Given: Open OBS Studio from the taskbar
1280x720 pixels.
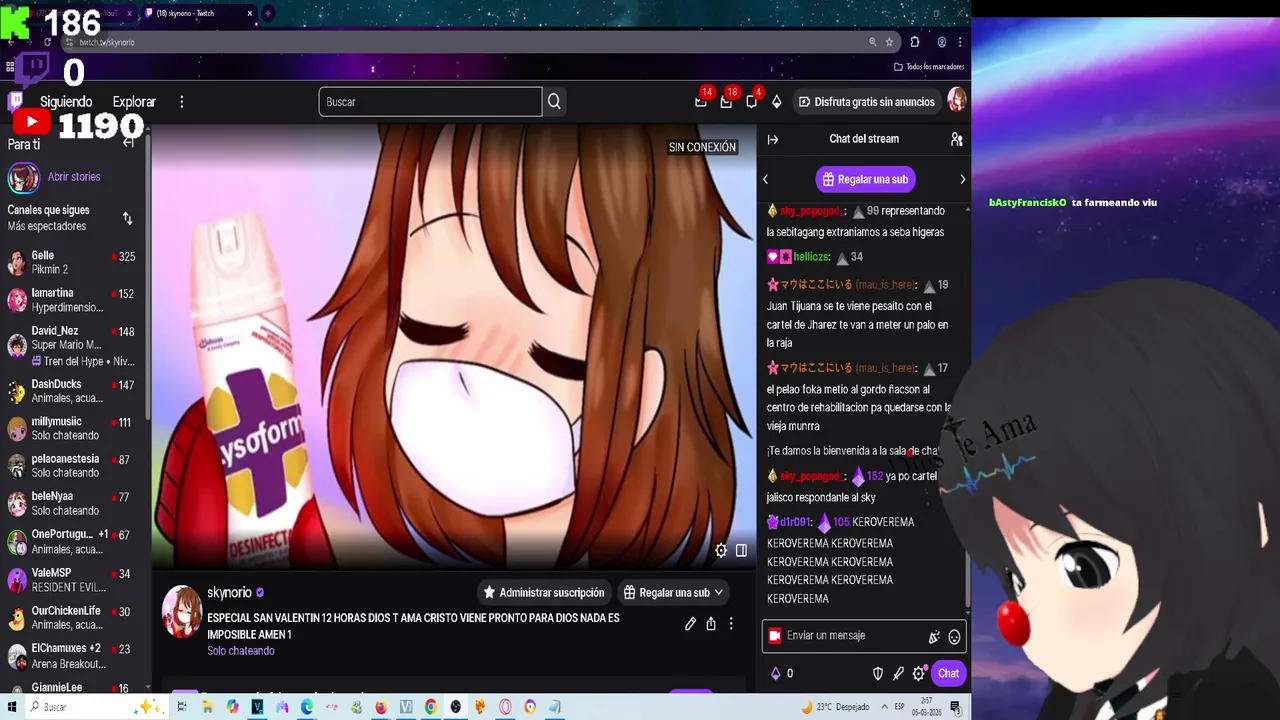Looking at the screenshot, I should tap(456, 707).
